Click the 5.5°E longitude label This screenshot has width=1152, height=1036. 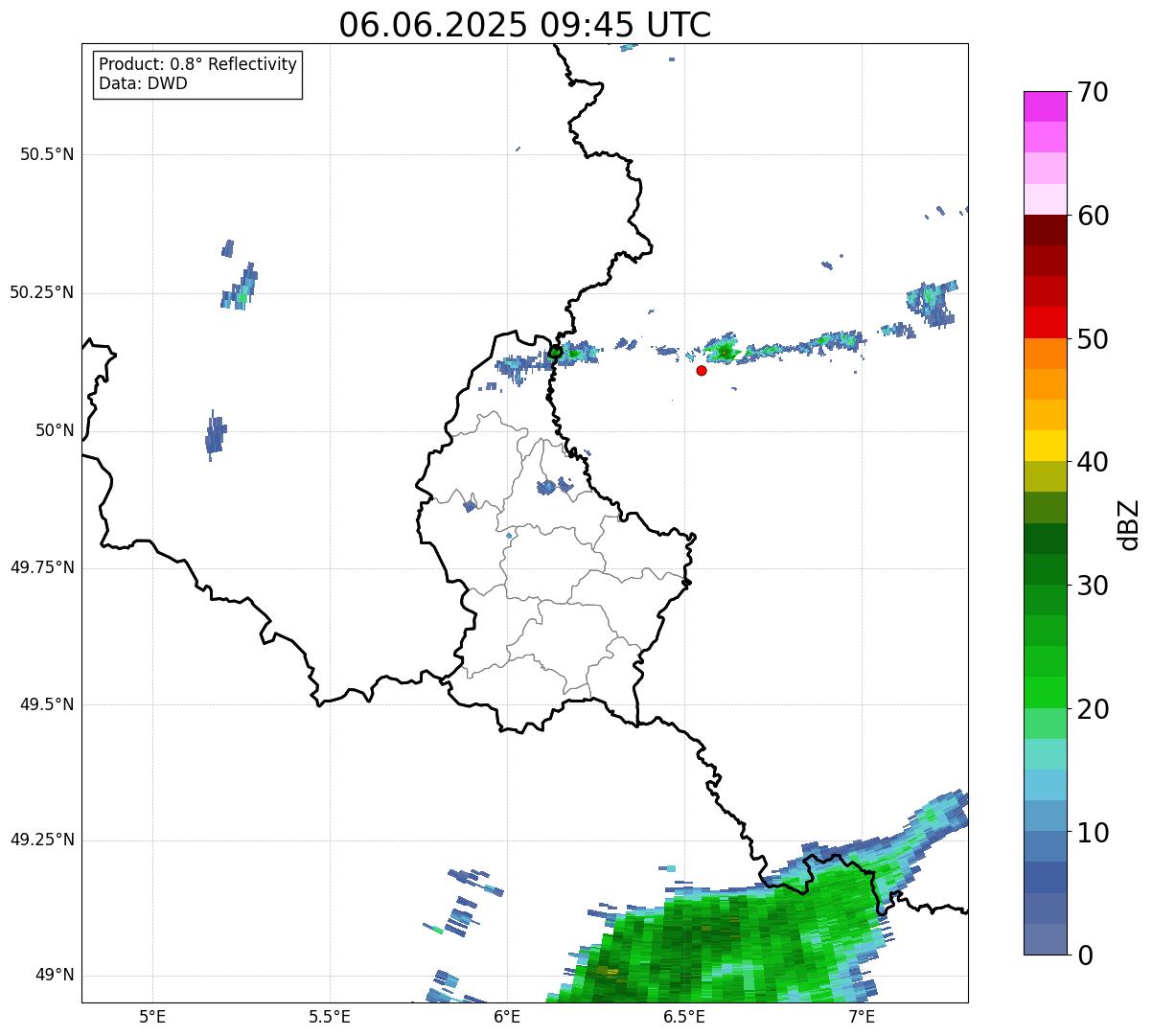(330, 1017)
